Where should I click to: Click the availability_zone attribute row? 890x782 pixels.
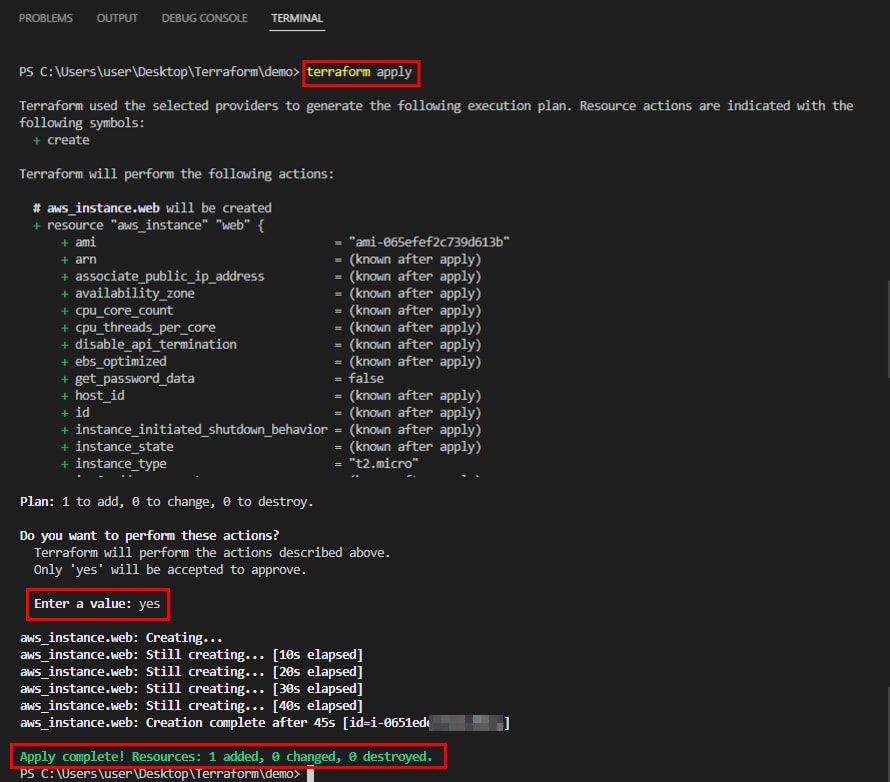(x=135, y=293)
